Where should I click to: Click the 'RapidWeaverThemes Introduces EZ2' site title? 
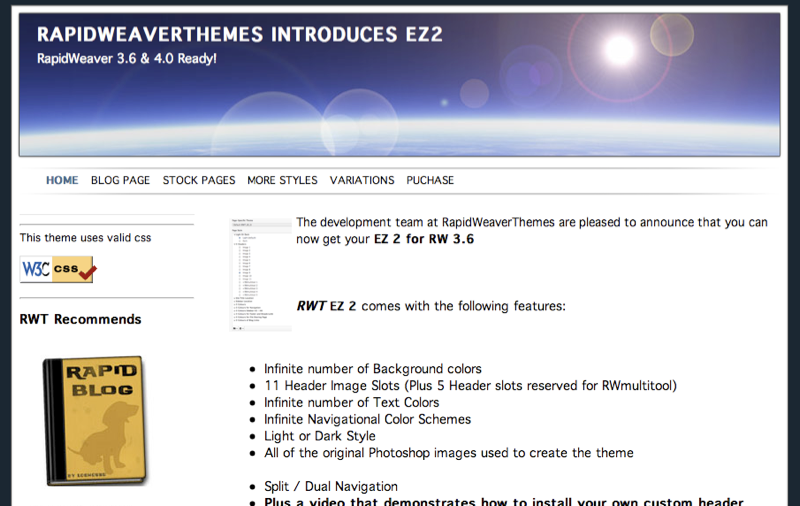click(239, 35)
